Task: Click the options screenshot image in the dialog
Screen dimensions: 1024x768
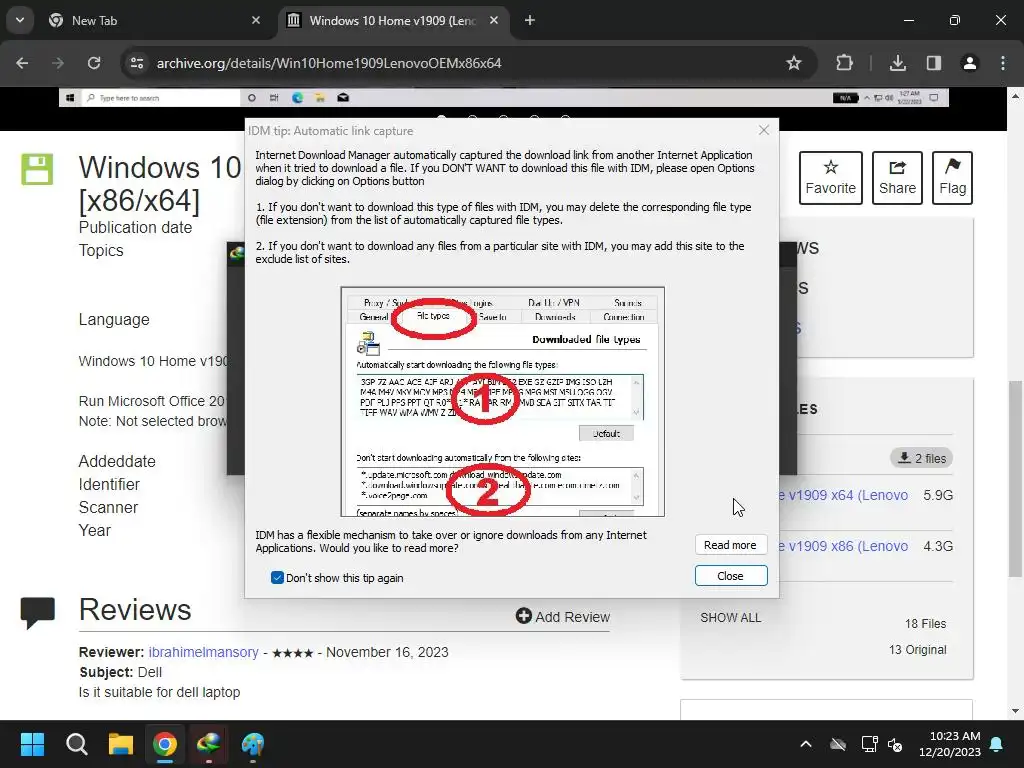Action: (503, 402)
